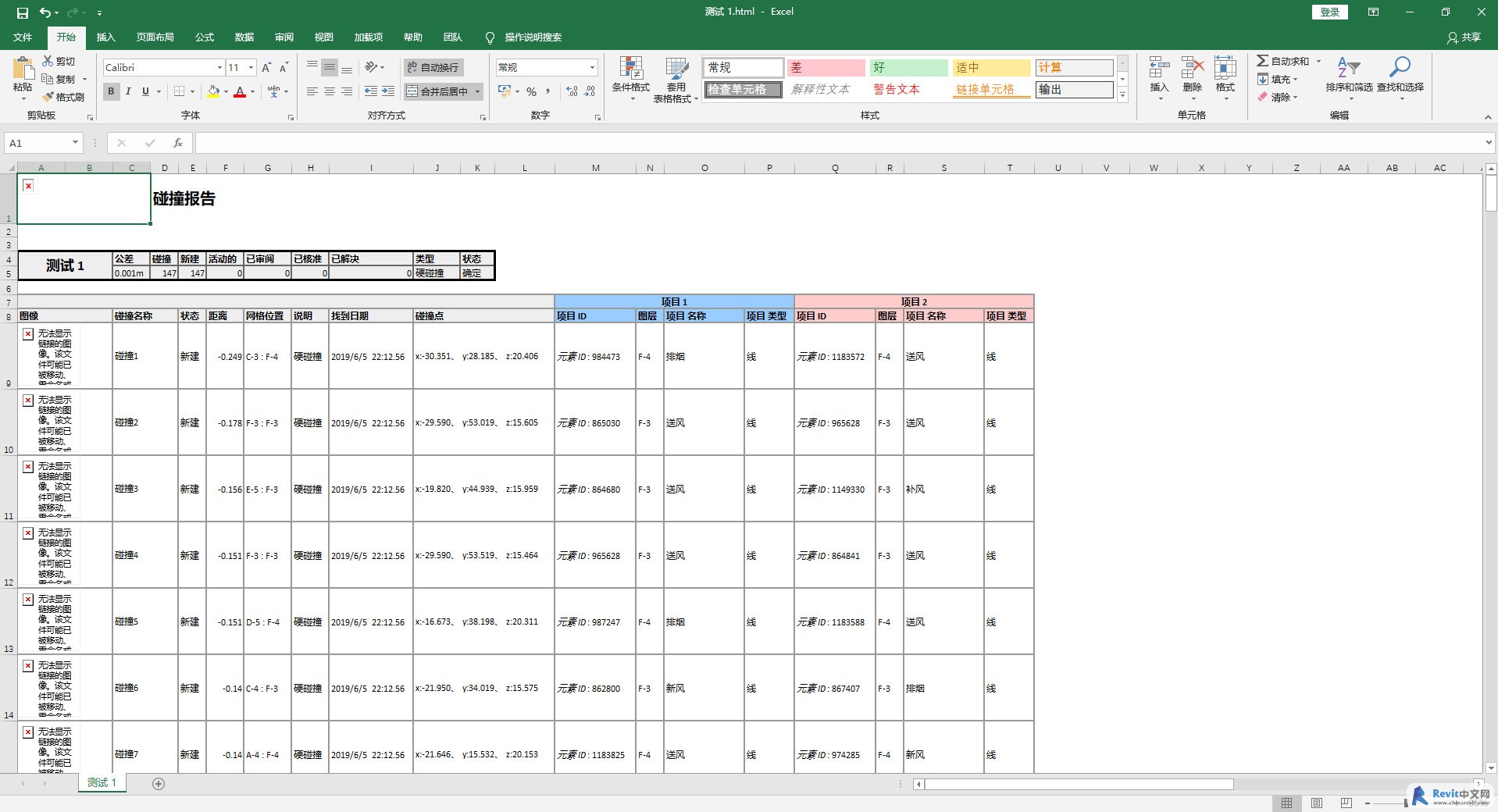Click the 共享 share button

pos(1463,37)
